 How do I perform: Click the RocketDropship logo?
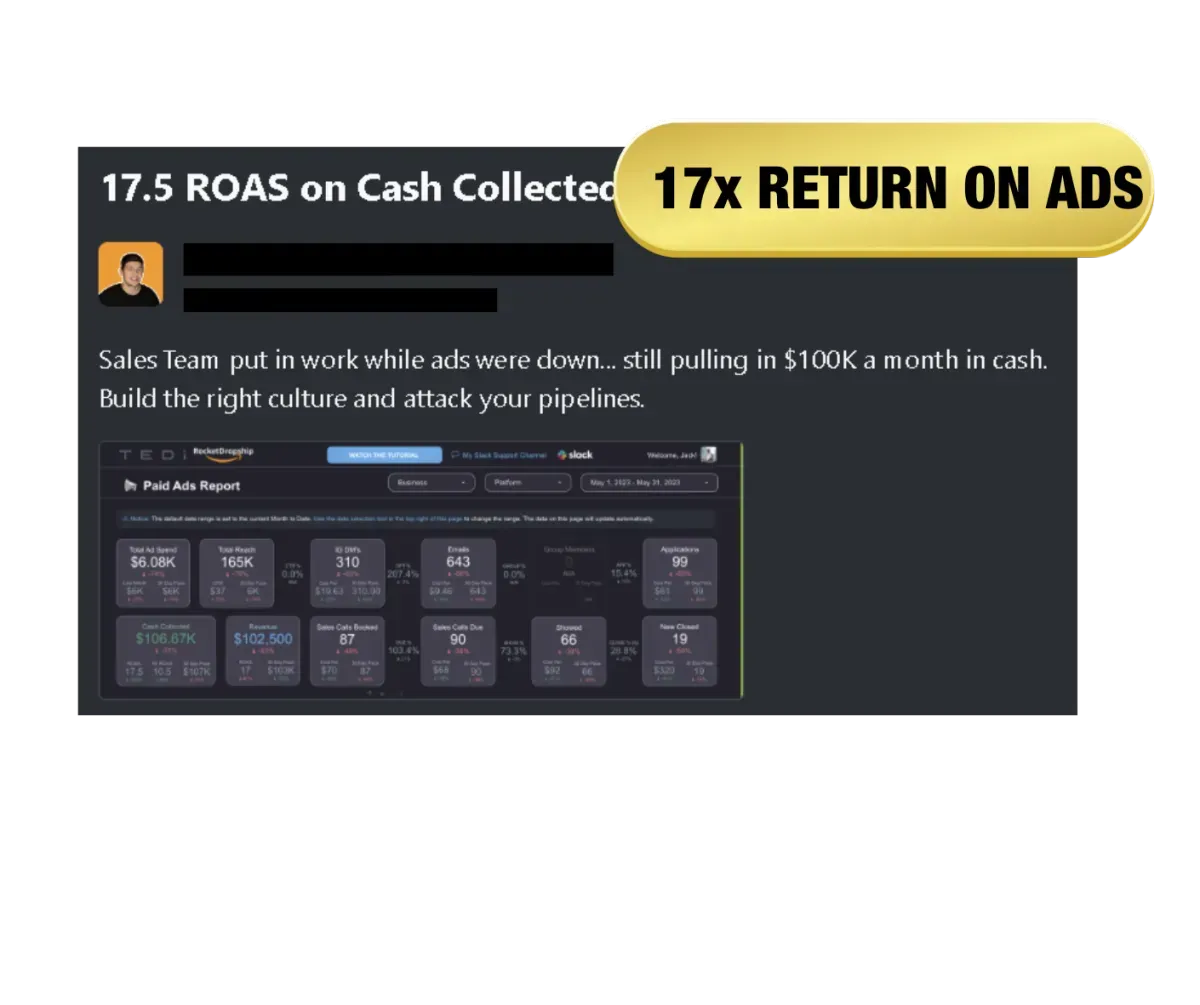[223, 452]
